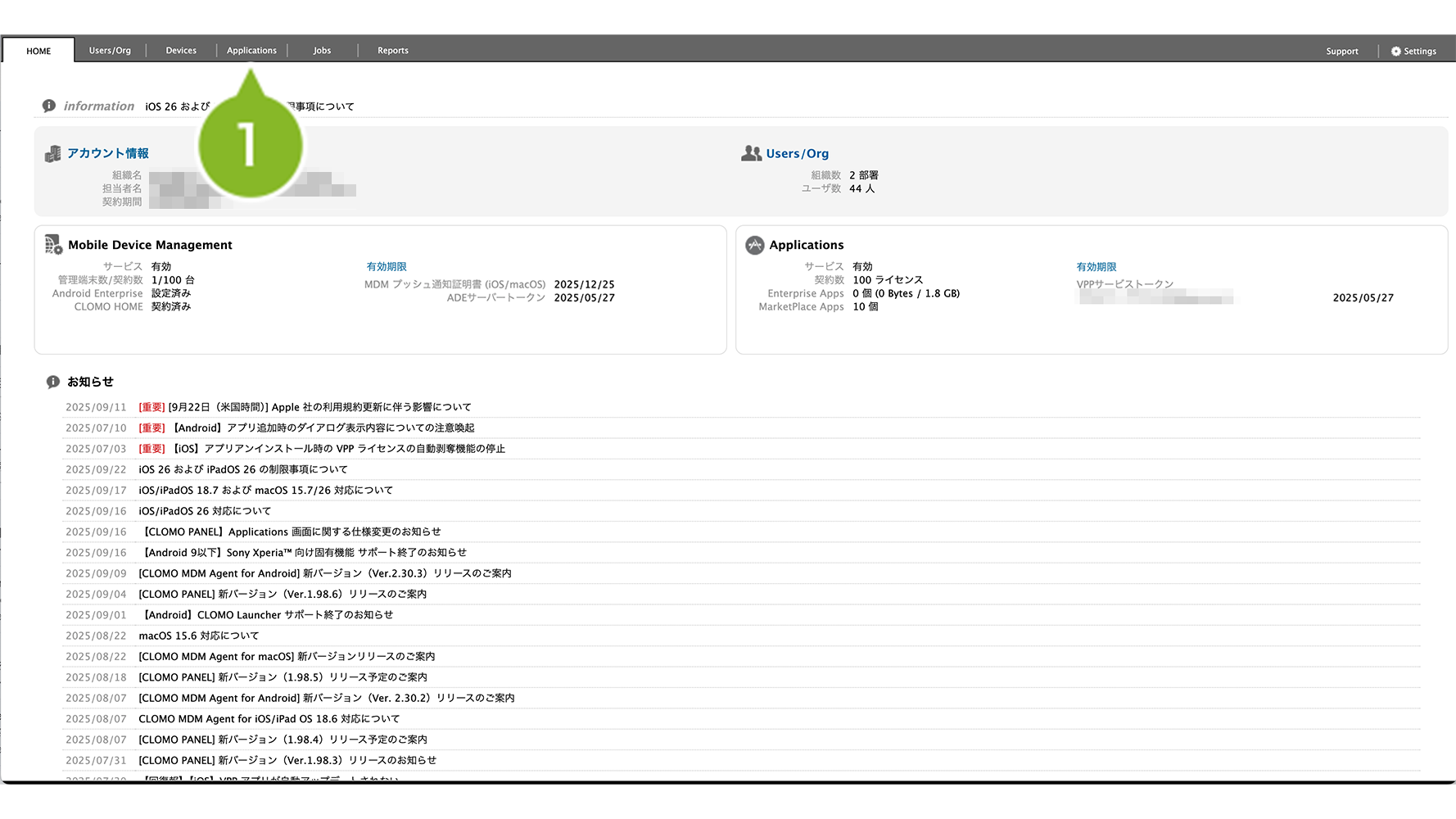The width and height of the screenshot is (1456, 819).
Task: Click 有効期限 link in Mobile Device Management
Action: pyautogui.click(x=387, y=267)
